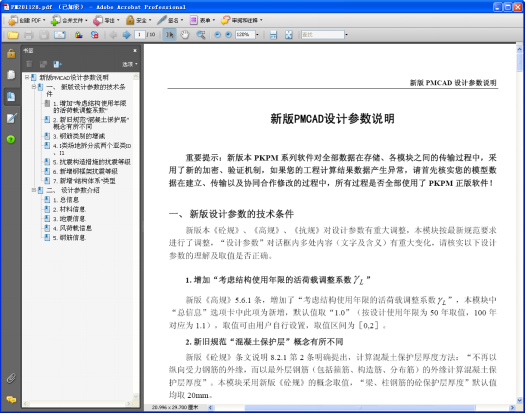Select bookmark 2.新旧规范混凝土保护层概念有所不同

coord(91,123)
